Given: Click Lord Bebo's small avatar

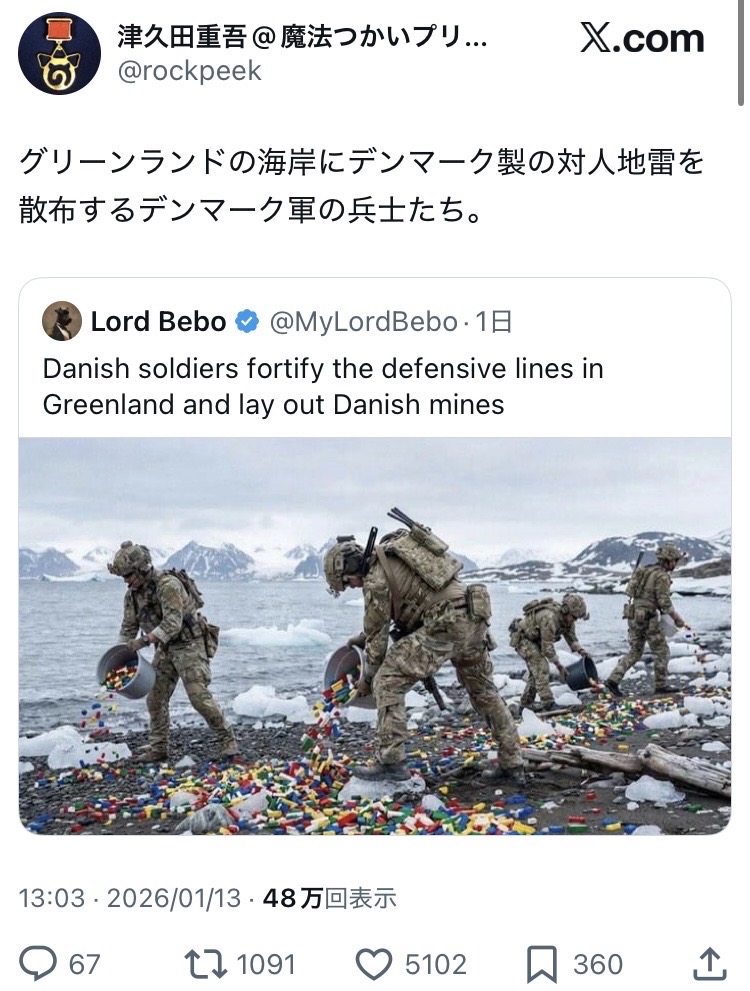Looking at the screenshot, I should [x=62, y=321].
